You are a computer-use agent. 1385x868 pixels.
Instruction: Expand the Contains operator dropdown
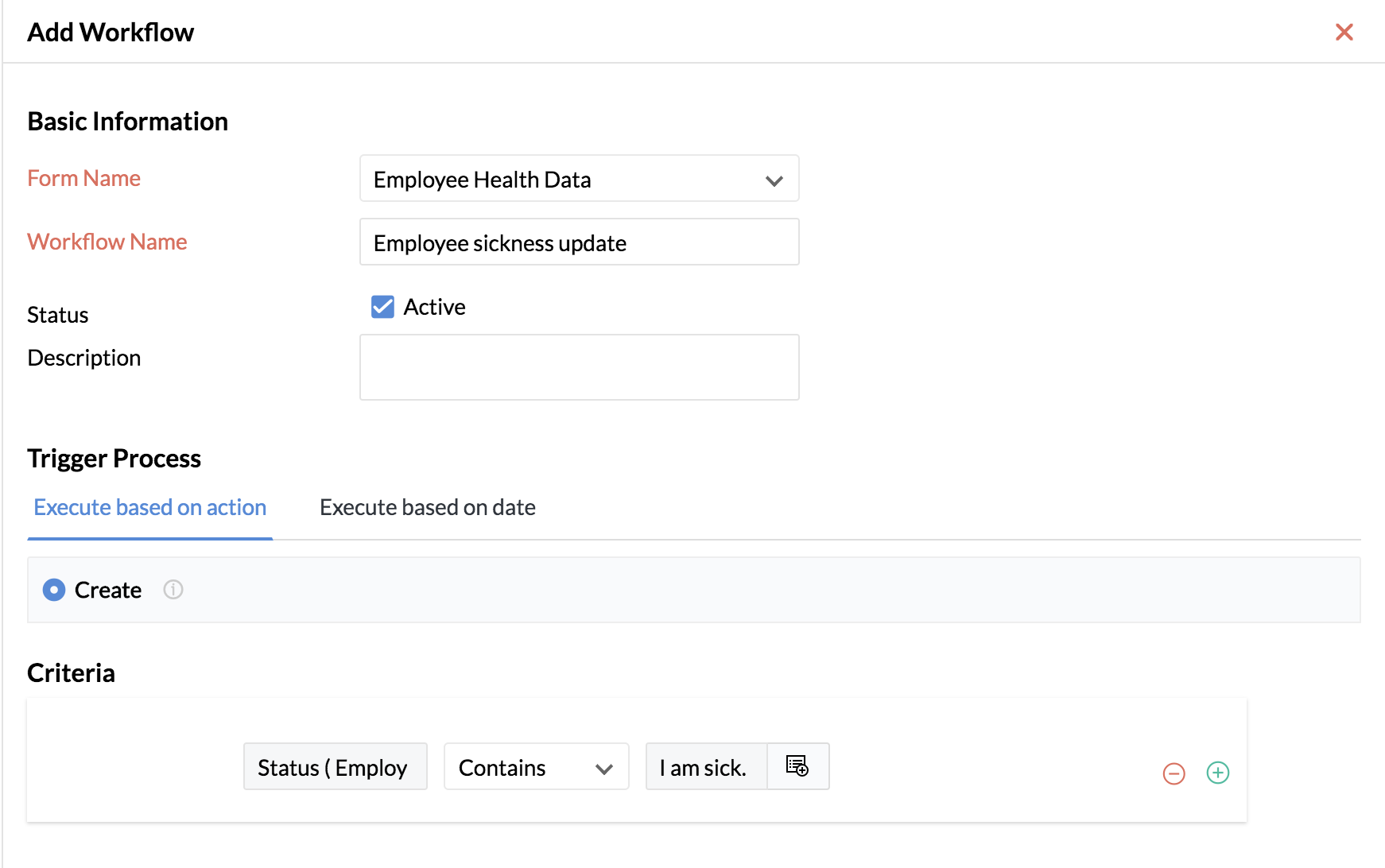click(536, 767)
